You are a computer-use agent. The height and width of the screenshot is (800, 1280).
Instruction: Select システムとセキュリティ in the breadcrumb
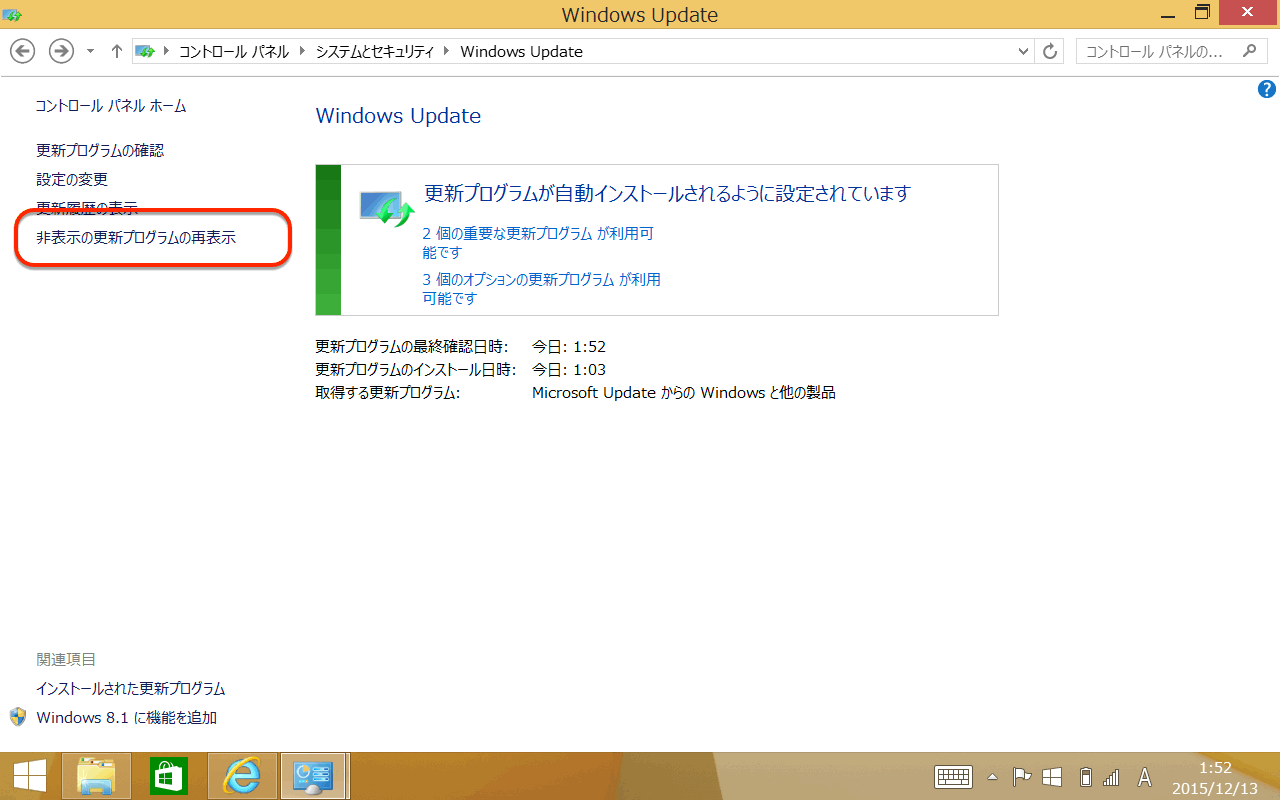pos(375,51)
